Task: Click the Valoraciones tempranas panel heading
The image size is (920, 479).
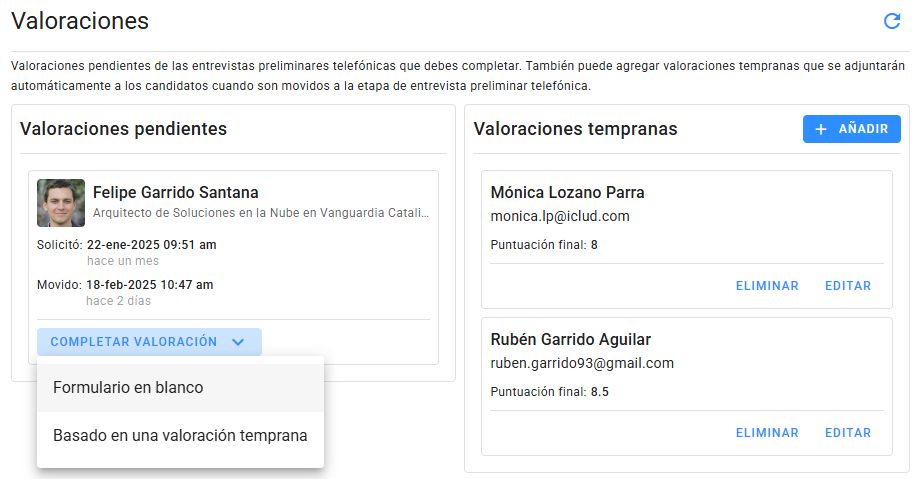Action: click(x=575, y=129)
